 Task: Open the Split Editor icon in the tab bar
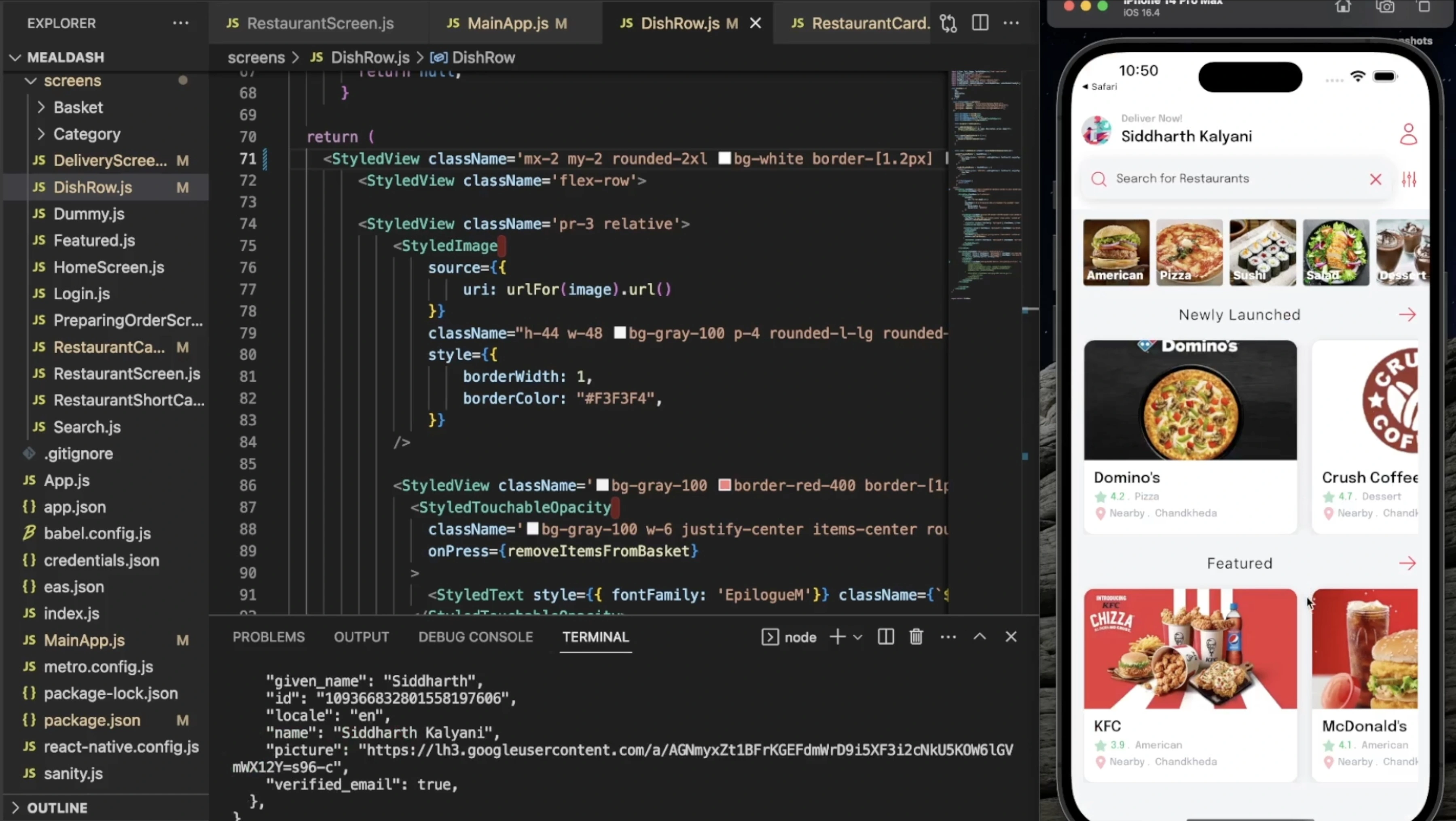tap(980, 23)
